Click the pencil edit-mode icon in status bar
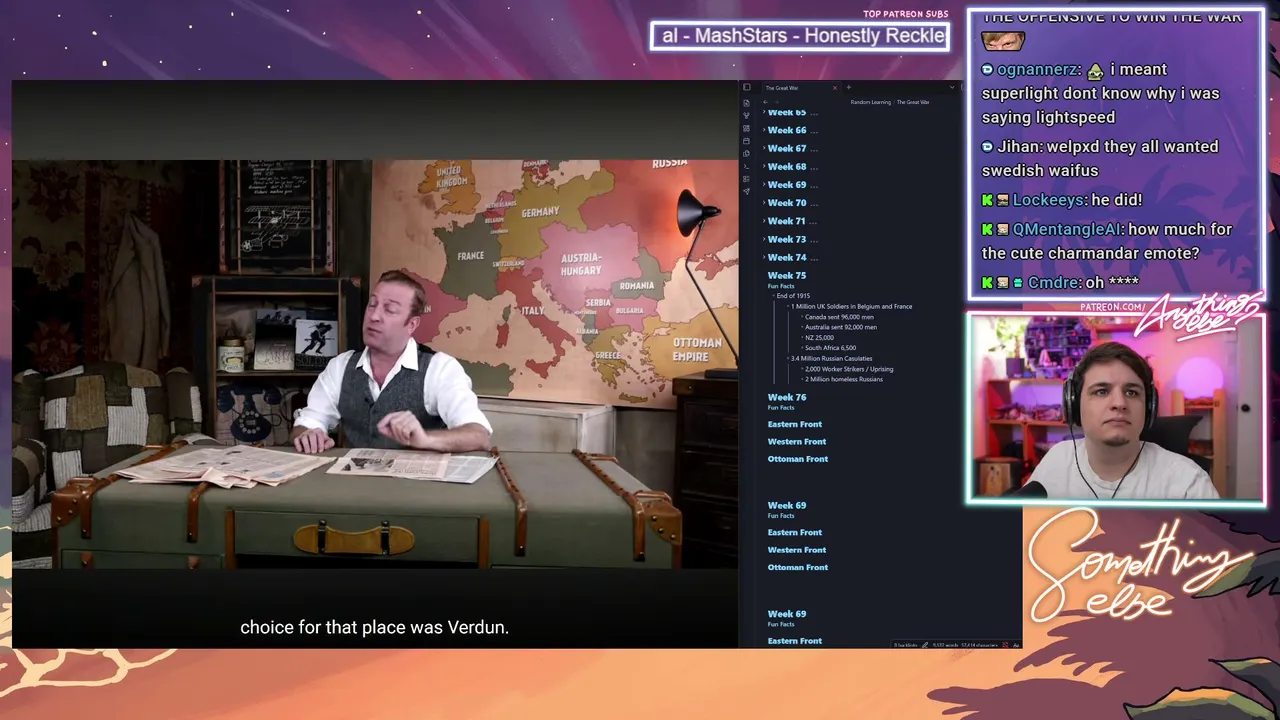The image size is (1280, 720). point(925,645)
